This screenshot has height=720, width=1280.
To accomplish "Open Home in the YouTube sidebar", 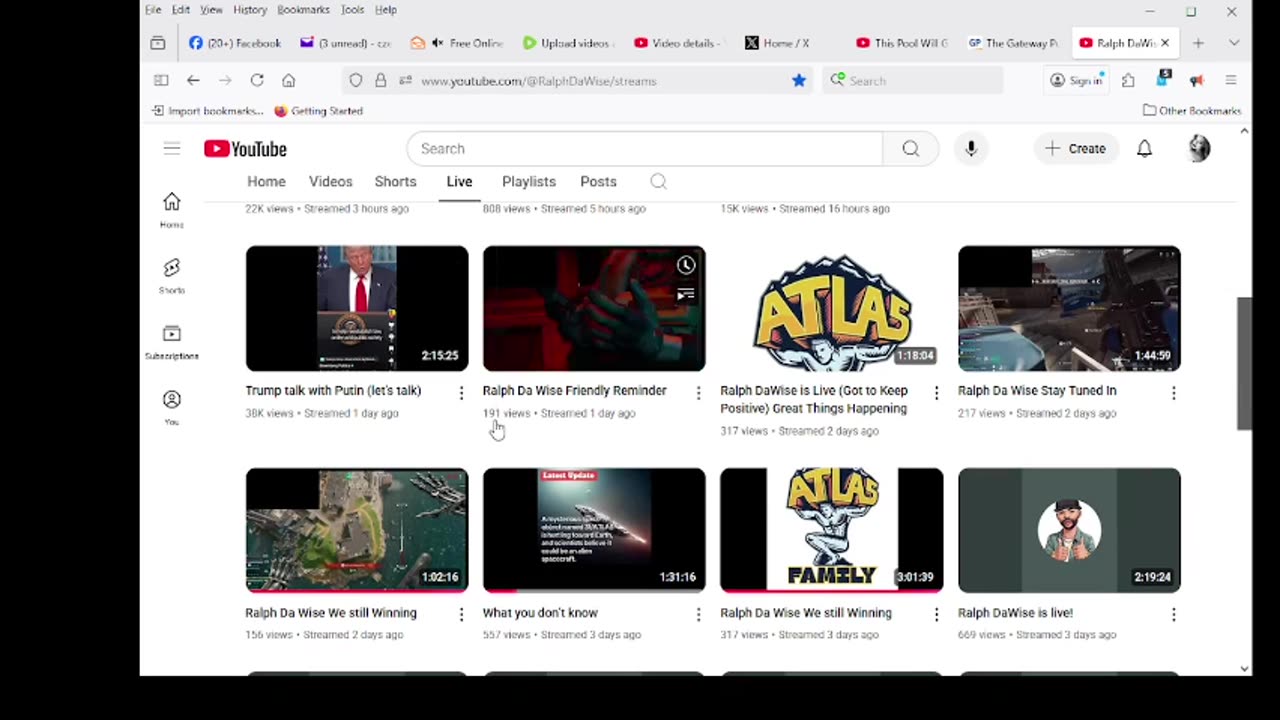I will click(172, 210).
